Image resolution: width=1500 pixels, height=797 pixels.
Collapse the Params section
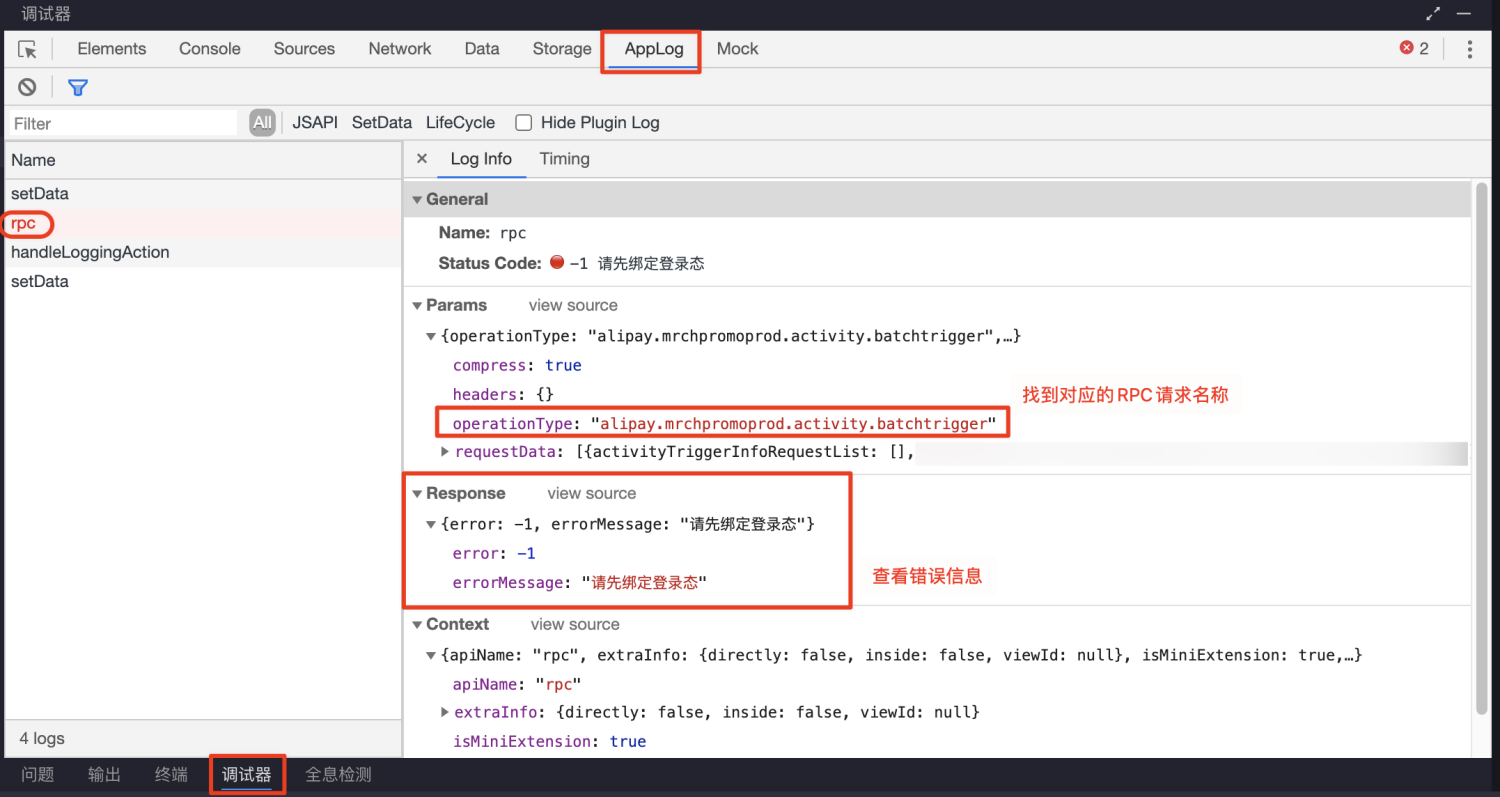[x=418, y=305]
